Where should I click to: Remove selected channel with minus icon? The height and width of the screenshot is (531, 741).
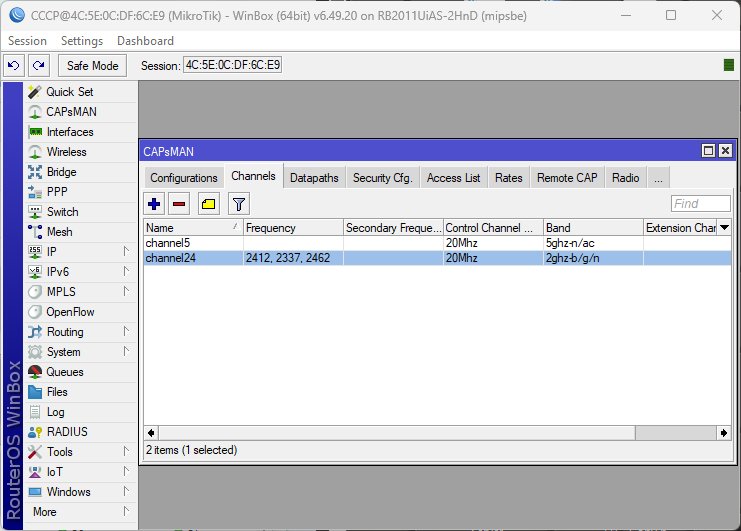click(x=179, y=204)
